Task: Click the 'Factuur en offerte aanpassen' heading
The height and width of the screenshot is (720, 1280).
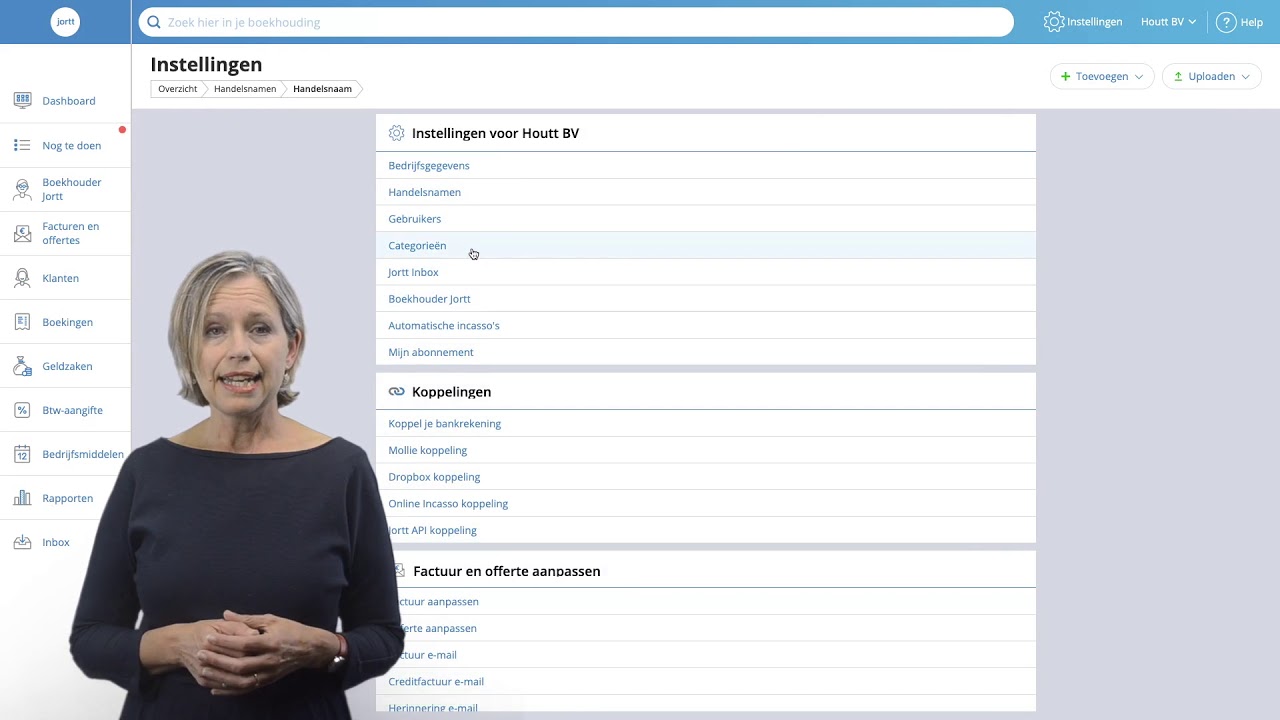Action: click(507, 571)
